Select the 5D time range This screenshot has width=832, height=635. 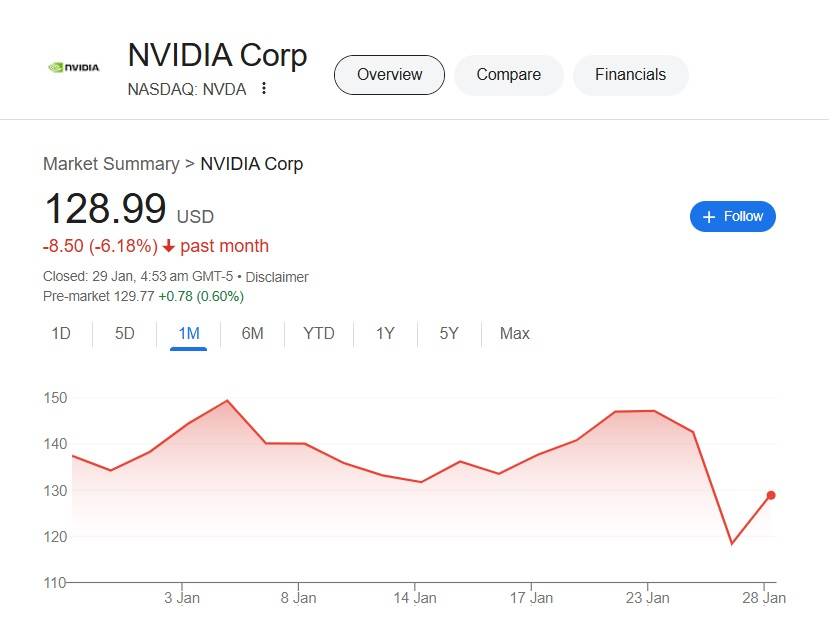(x=124, y=334)
